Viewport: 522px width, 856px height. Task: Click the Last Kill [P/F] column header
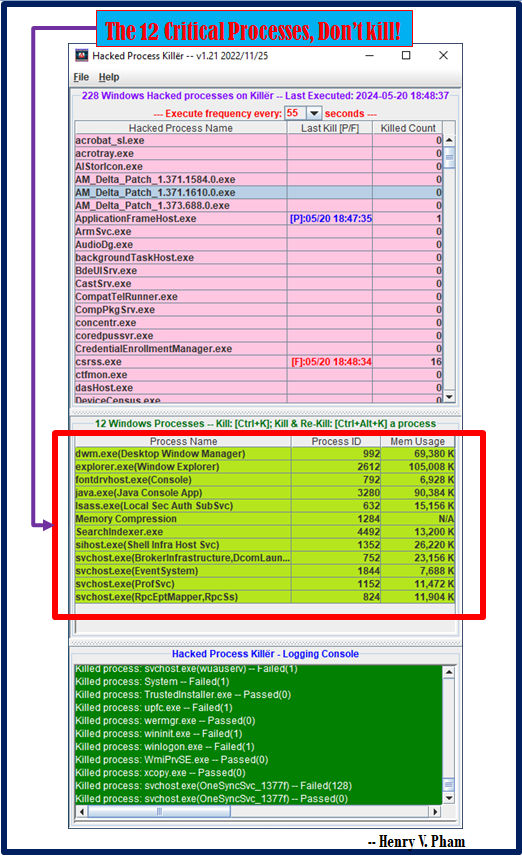click(330, 128)
